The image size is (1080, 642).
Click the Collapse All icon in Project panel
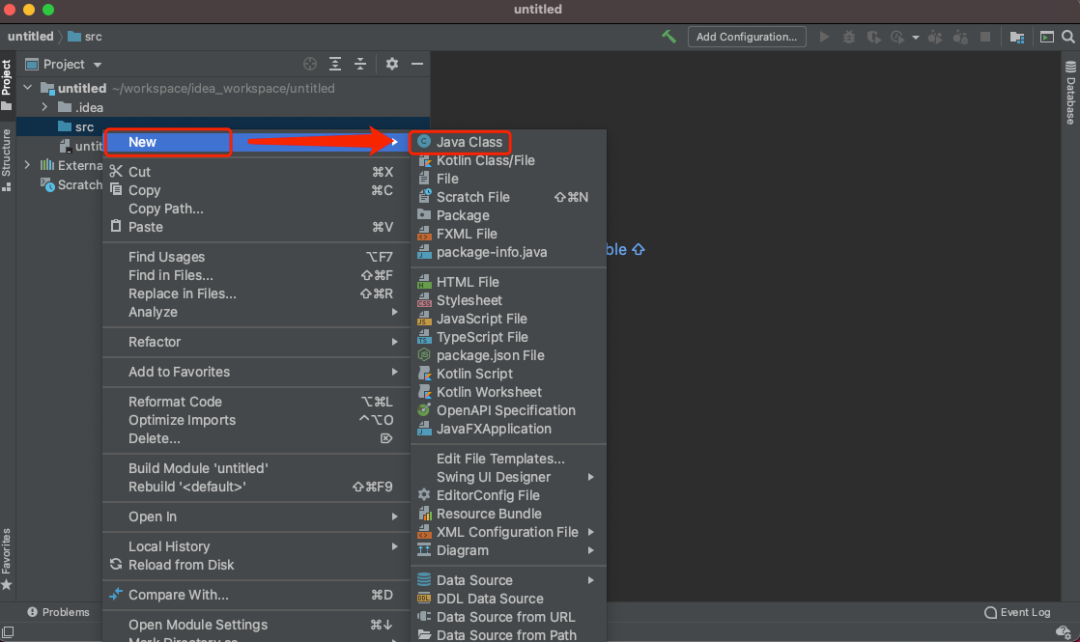pyautogui.click(x=360, y=64)
